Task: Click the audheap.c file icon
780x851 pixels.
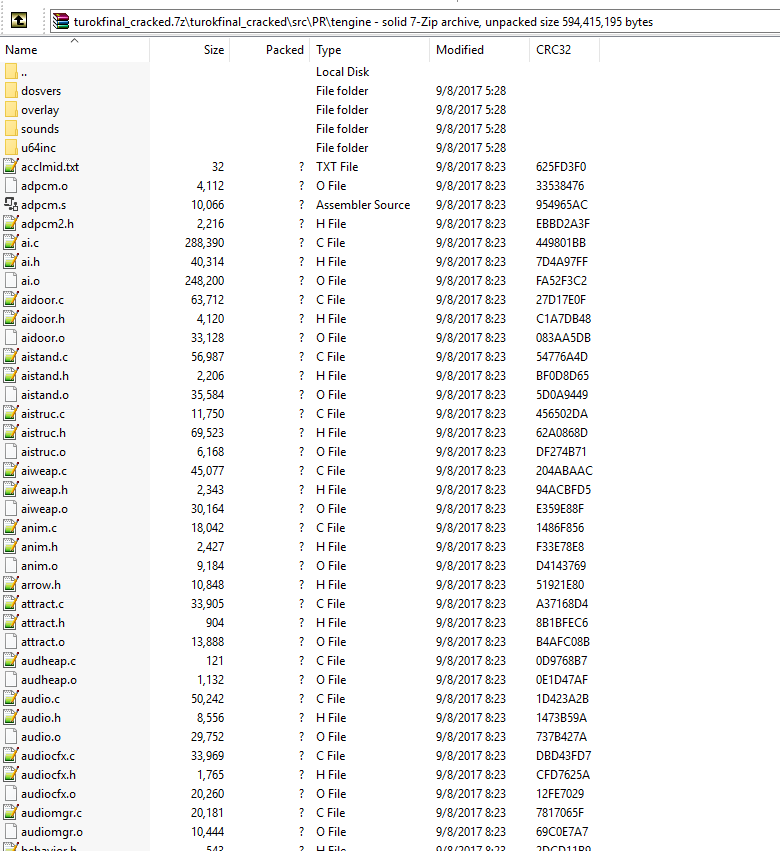Action: (x=11, y=661)
